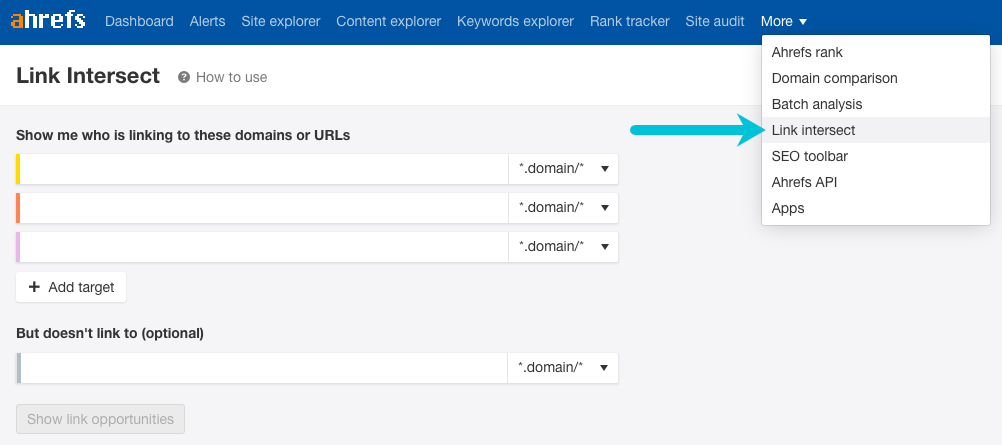This screenshot has width=1002, height=445.
Task: Focus the yellow-marked target input field
Action: click(263, 169)
